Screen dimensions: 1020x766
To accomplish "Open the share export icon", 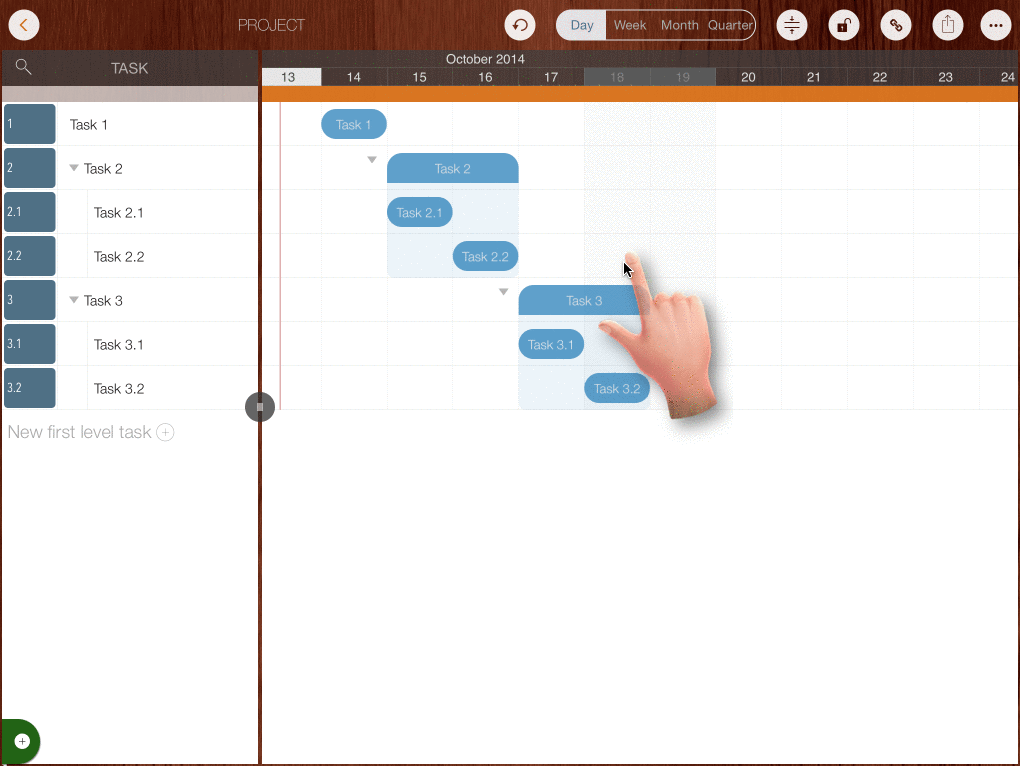I will click(947, 25).
